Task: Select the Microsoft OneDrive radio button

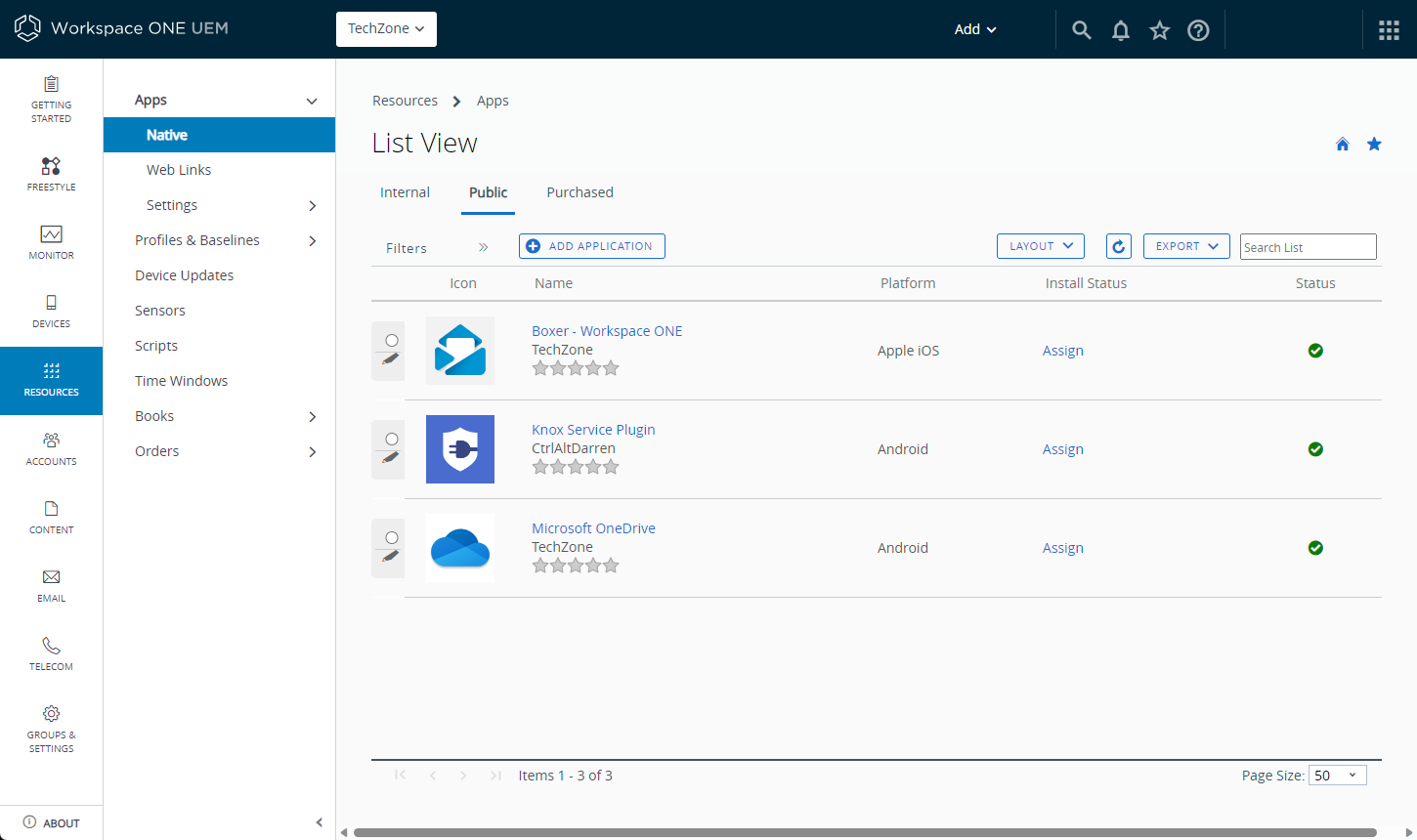Action: [x=392, y=537]
